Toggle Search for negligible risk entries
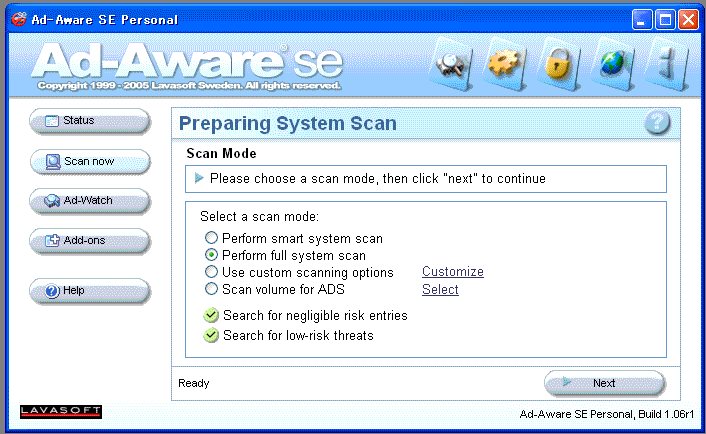 click(x=211, y=315)
